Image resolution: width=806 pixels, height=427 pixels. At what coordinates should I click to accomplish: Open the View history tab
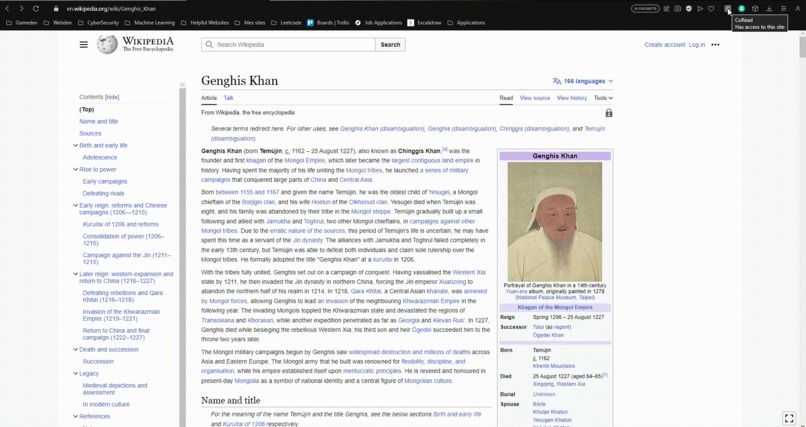click(x=572, y=98)
